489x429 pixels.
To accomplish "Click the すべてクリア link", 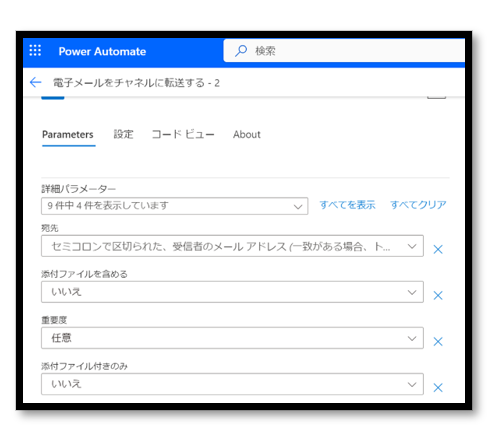I will pyautogui.click(x=418, y=205).
